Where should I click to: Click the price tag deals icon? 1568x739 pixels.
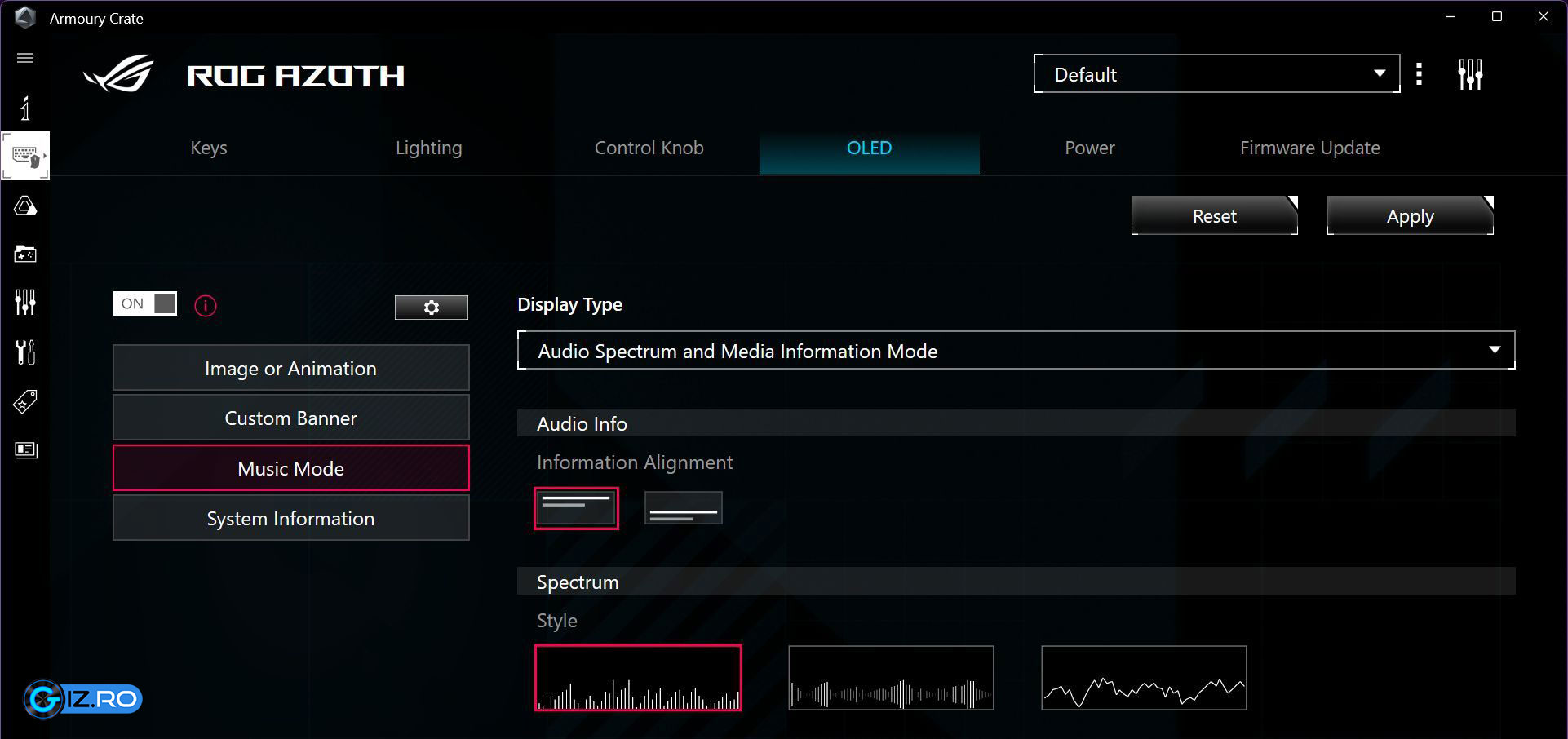[25, 401]
